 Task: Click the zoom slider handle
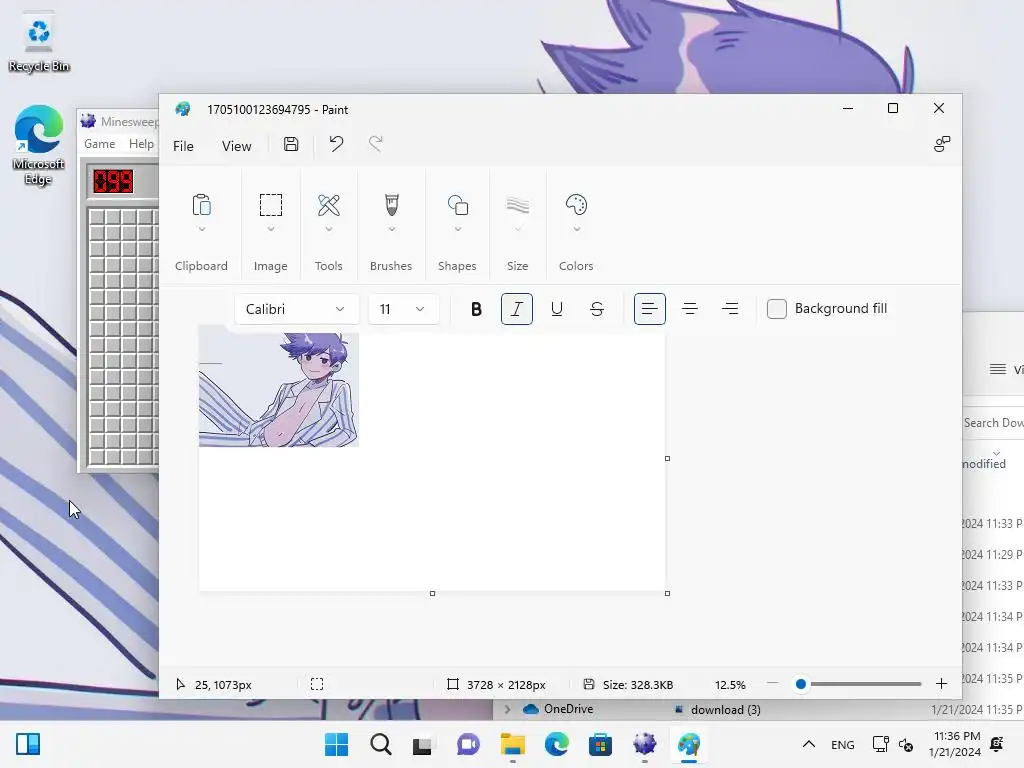(801, 684)
